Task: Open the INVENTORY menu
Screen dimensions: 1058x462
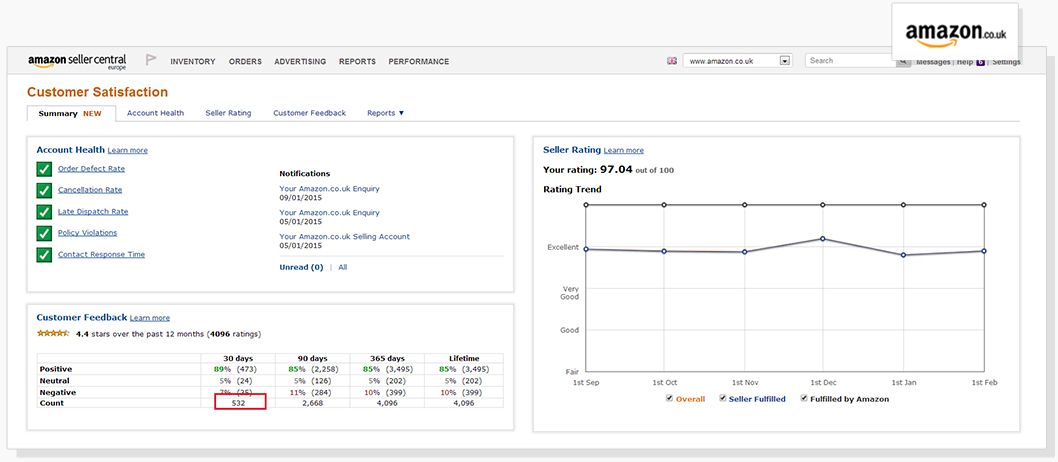Action: 192,62
